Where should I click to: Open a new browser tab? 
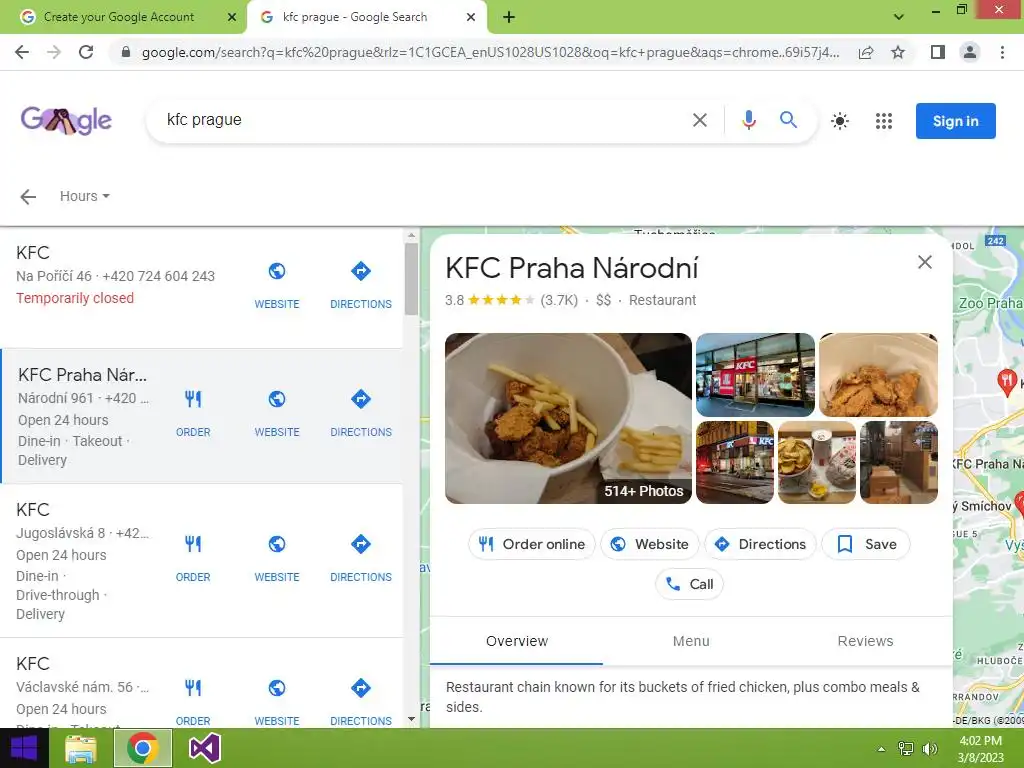(509, 17)
